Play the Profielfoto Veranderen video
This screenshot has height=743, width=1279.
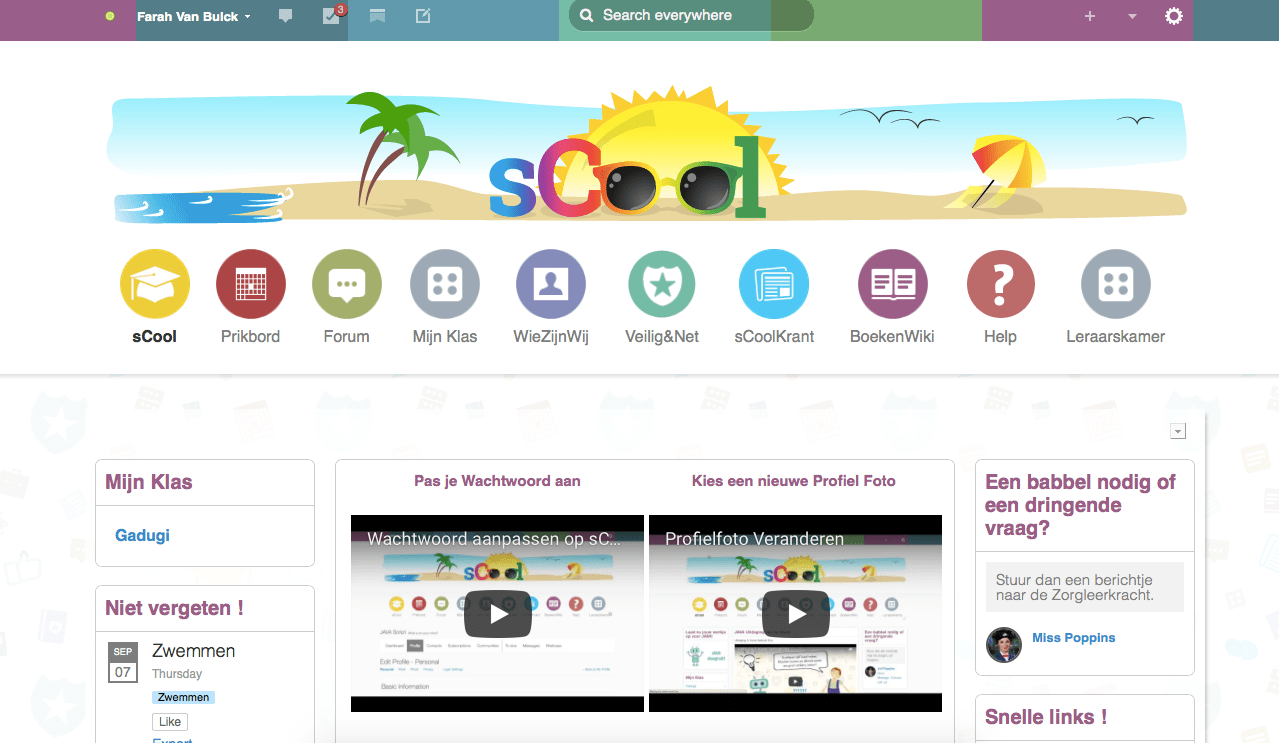[x=795, y=614]
